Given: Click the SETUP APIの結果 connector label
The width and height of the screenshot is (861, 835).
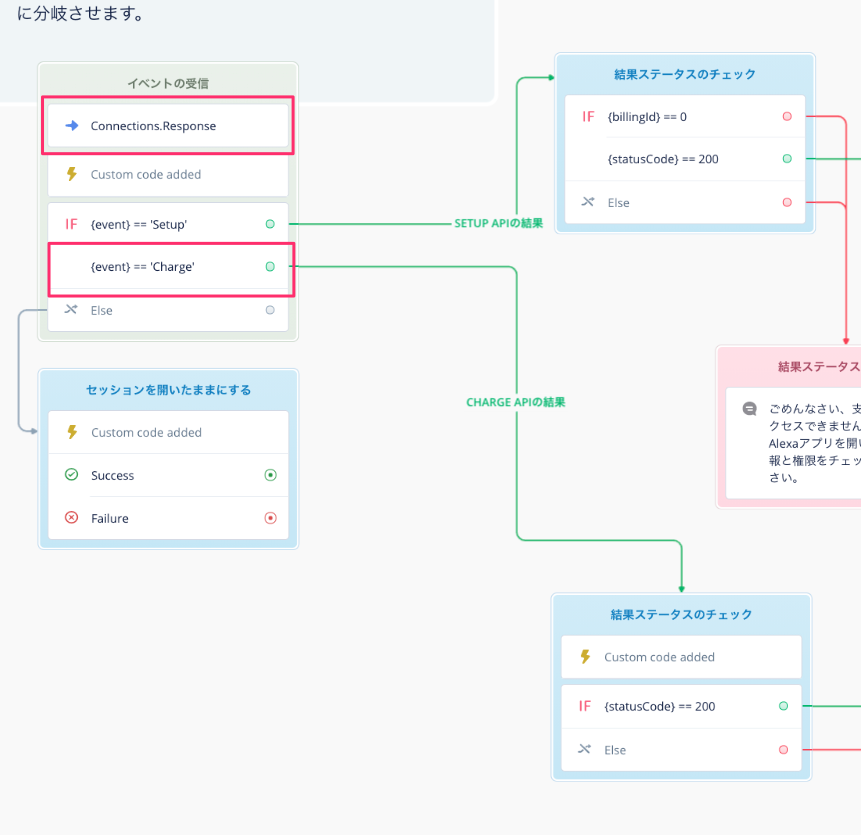Looking at the screenshot, I should click(x=499, y=223).
